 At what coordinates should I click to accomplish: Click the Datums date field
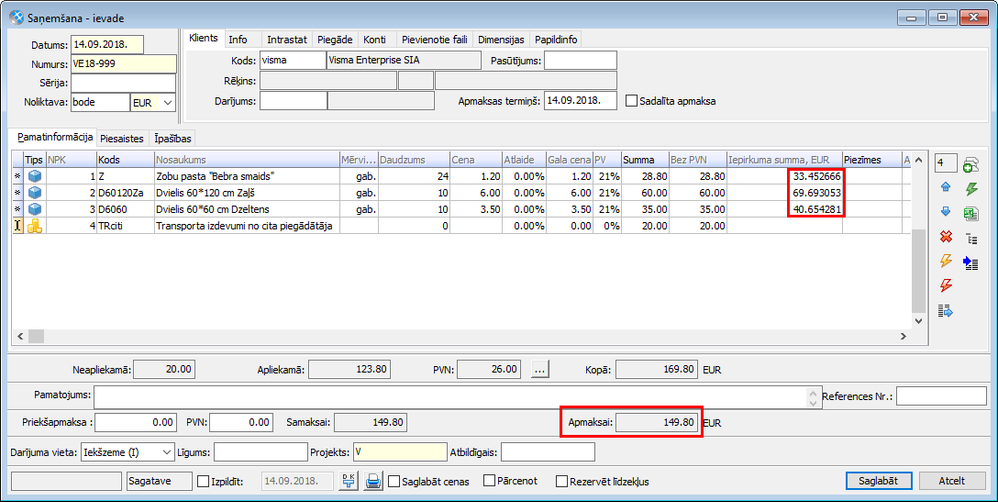[x=108, y=45]
